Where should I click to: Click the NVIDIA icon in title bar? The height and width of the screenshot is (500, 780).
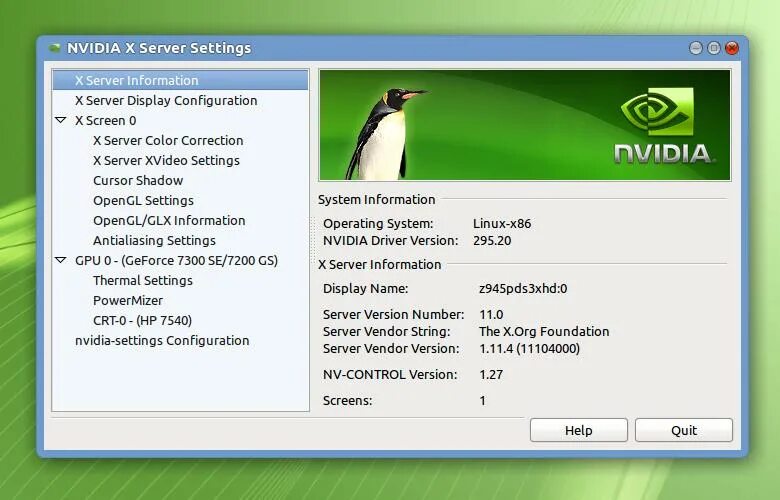54,48
